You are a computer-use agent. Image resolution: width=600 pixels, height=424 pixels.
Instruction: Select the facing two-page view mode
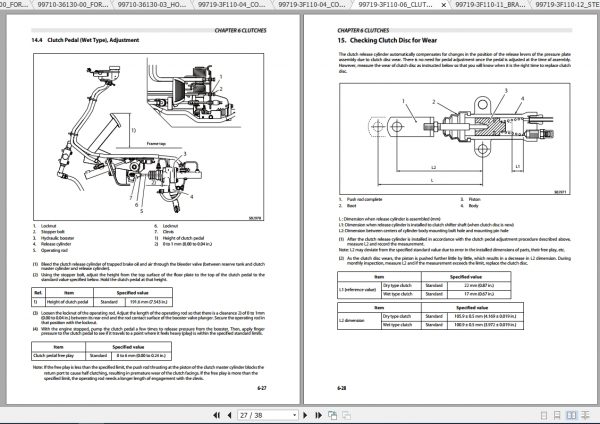571,415
